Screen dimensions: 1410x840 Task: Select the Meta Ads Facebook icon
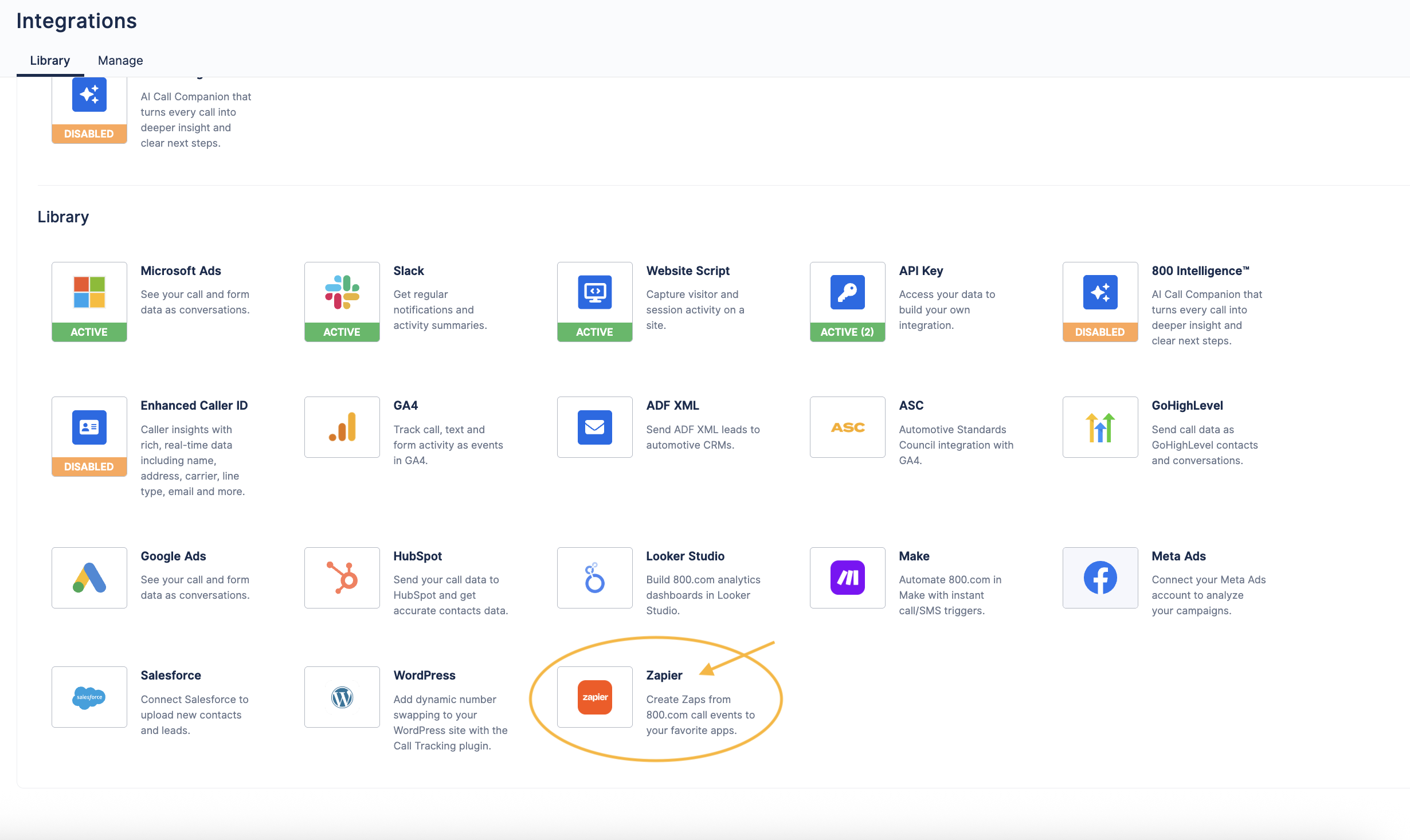point(1100,578)
